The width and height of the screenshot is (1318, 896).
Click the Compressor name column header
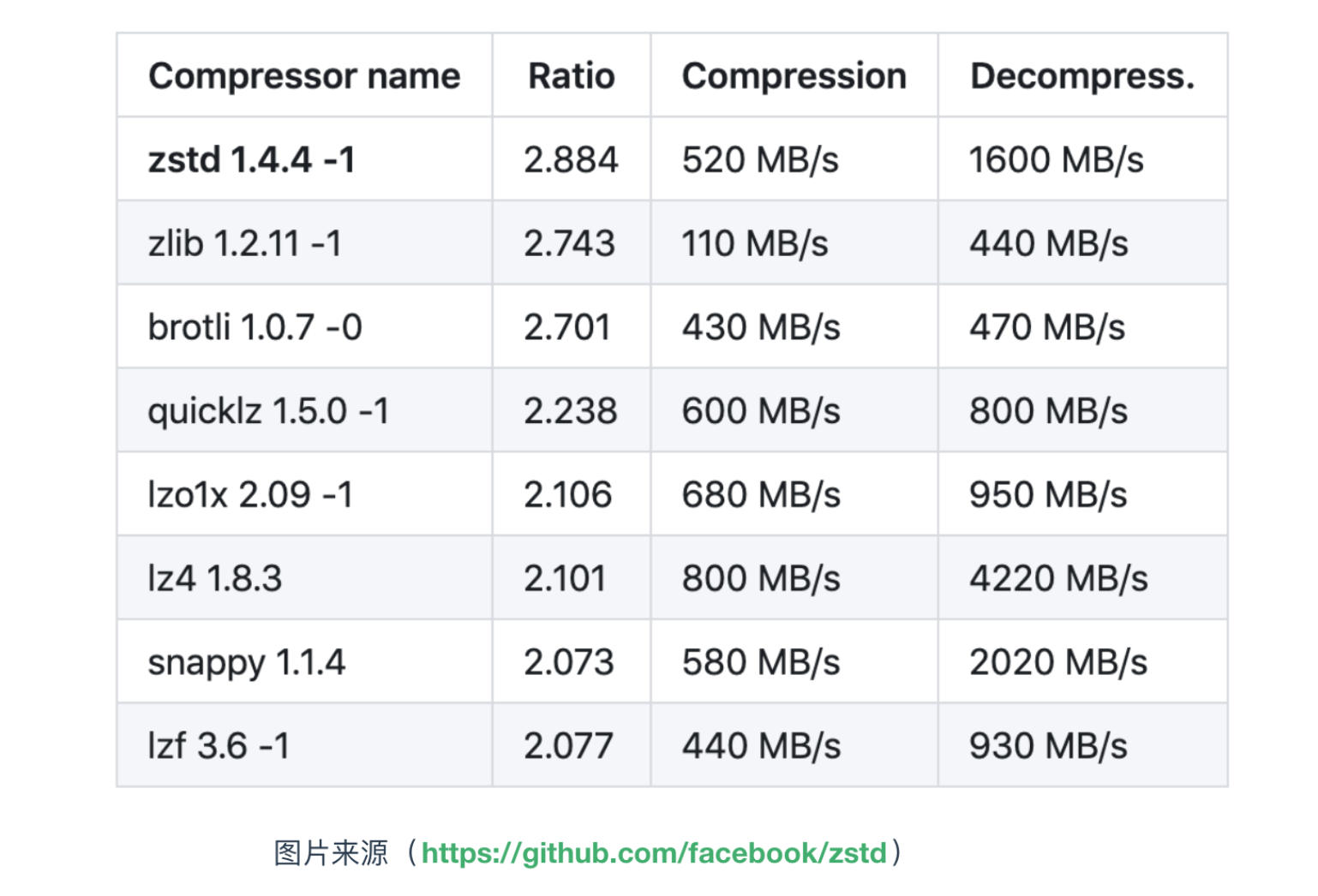(304, 75)
